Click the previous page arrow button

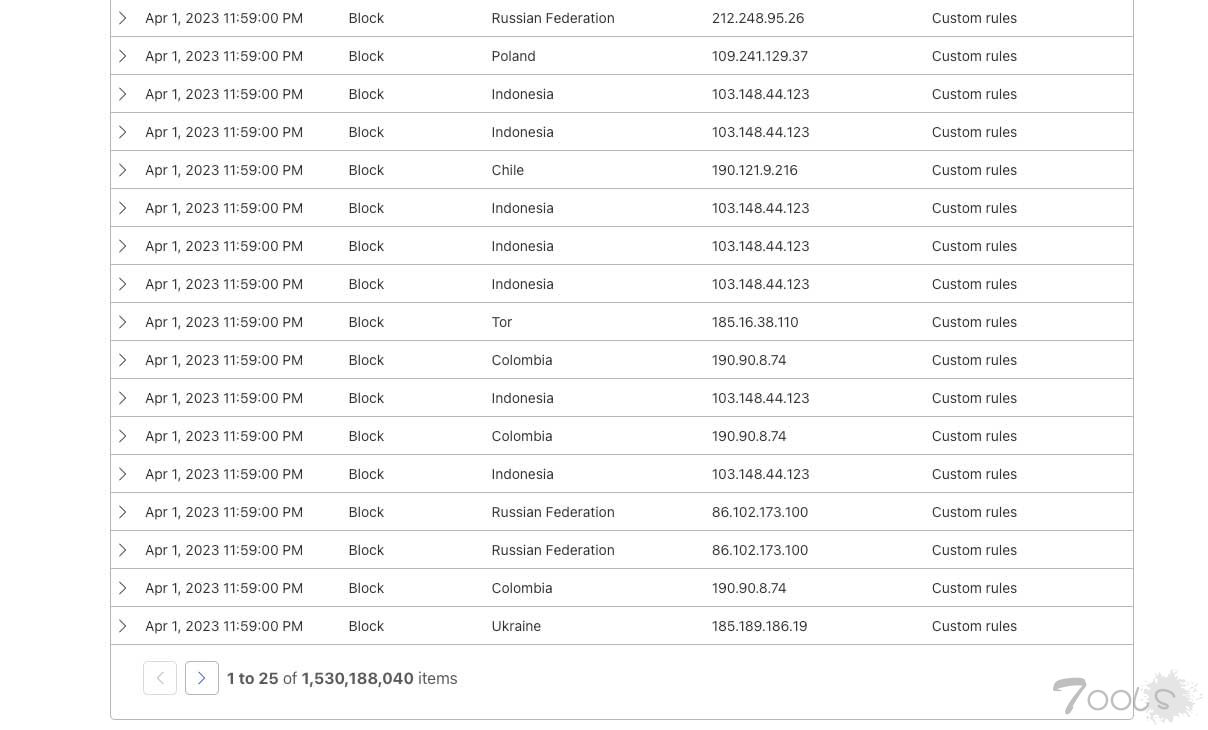160,678
